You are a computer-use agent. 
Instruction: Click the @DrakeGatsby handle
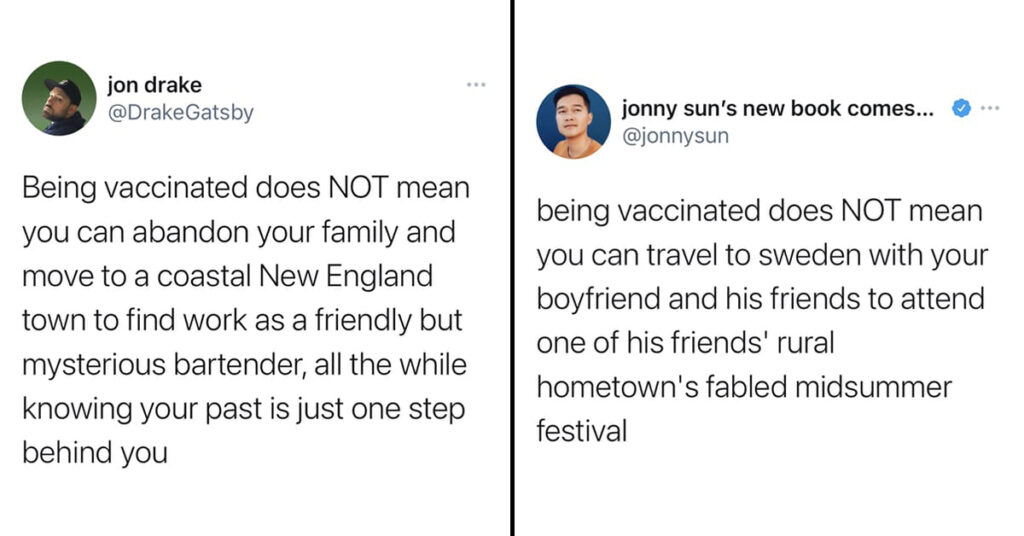point(180,112)
